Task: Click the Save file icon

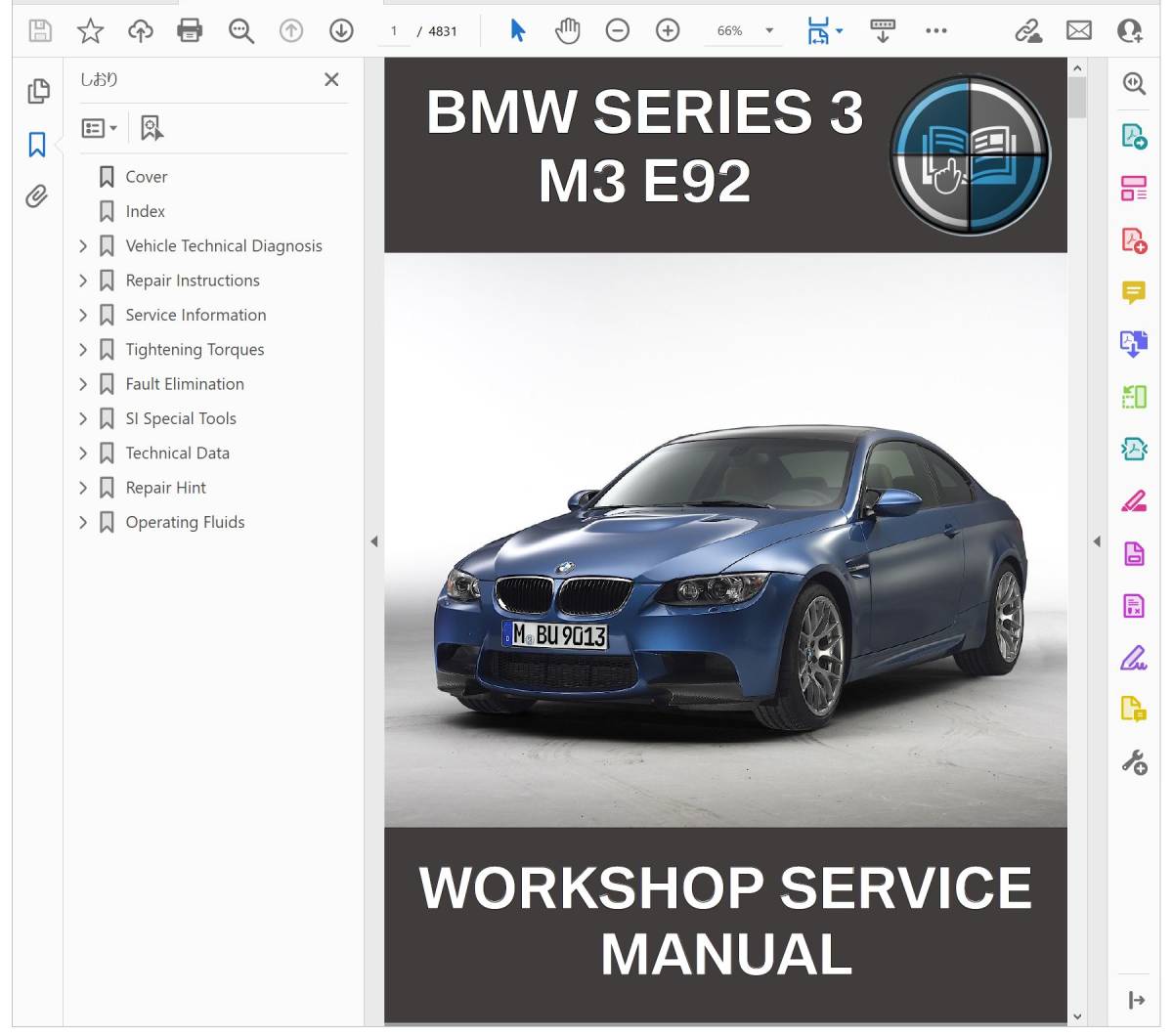Action: (x=40, y=31)
